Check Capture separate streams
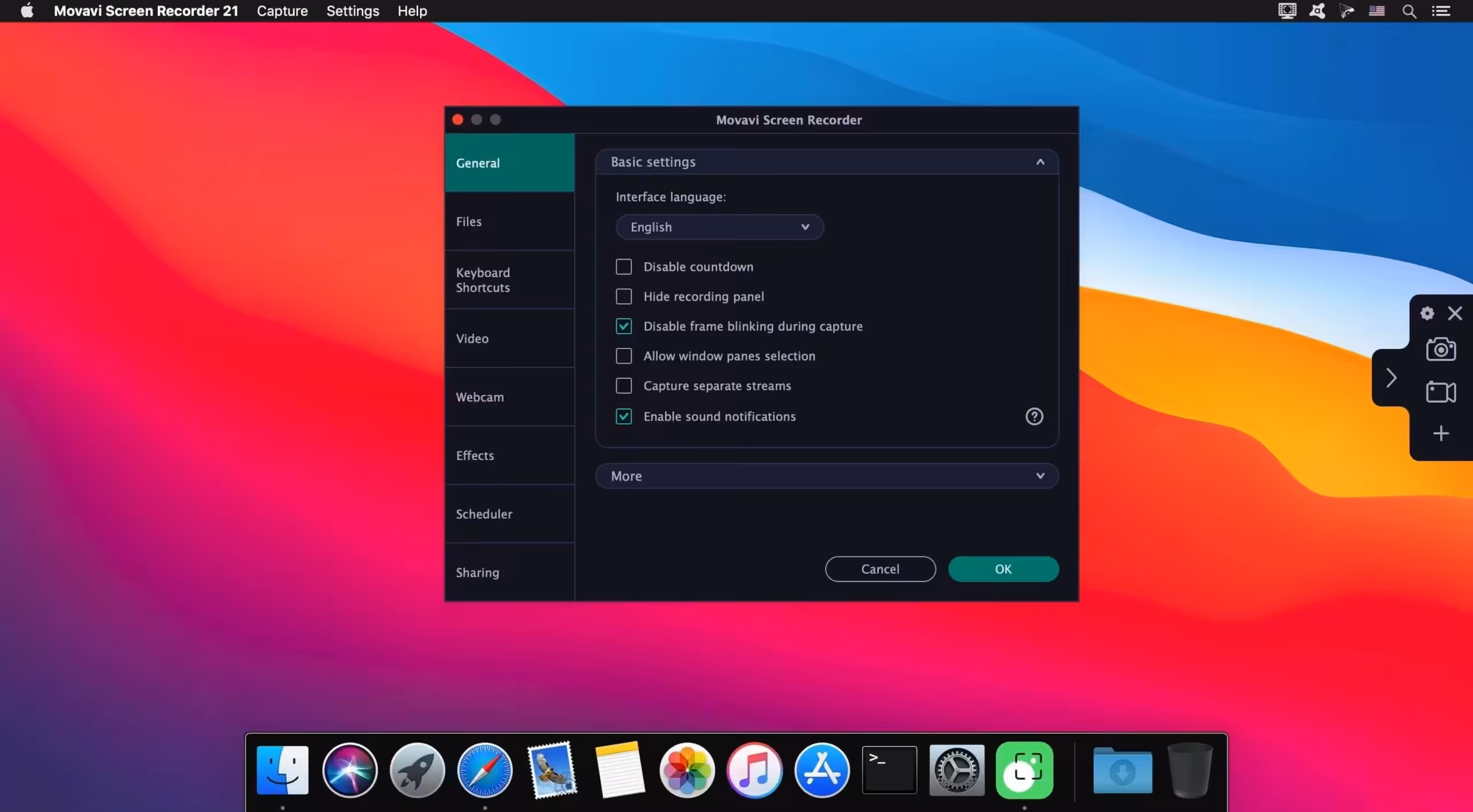Screen dimensions: 1473x812 624,386
